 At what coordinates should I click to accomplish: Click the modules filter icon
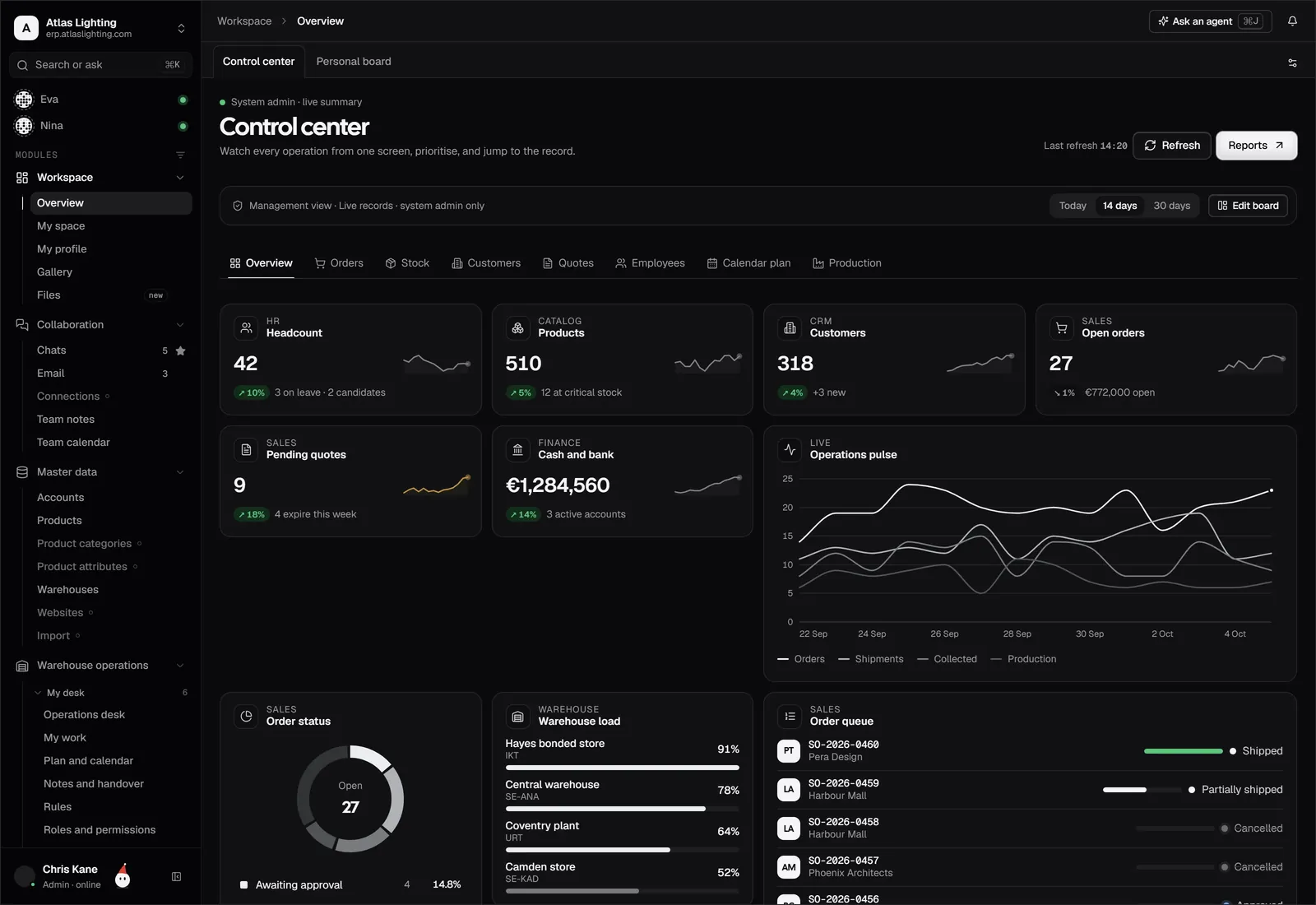coord(180,155)
